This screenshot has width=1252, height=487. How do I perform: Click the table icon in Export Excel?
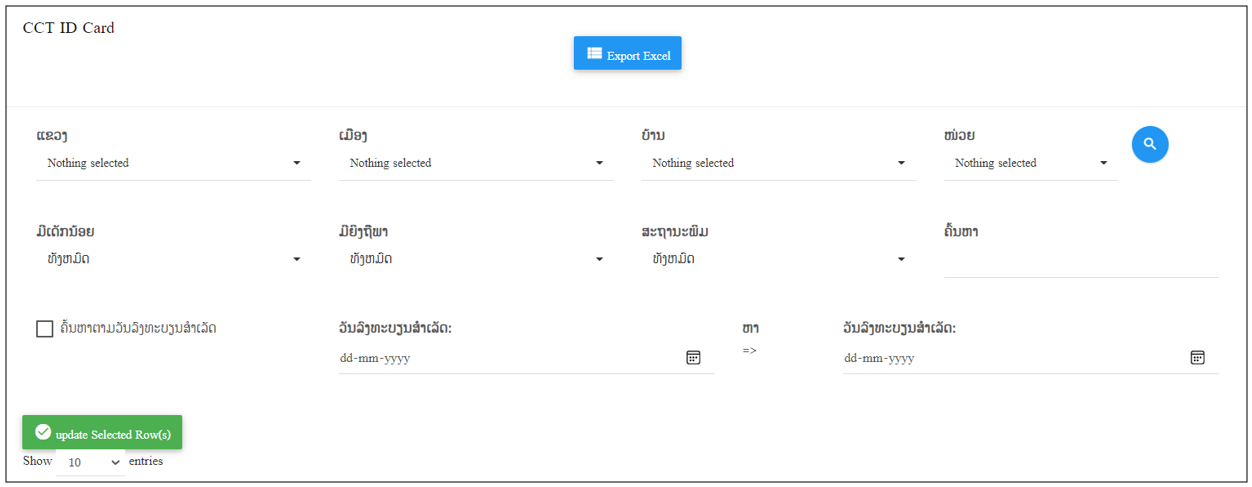594,54
